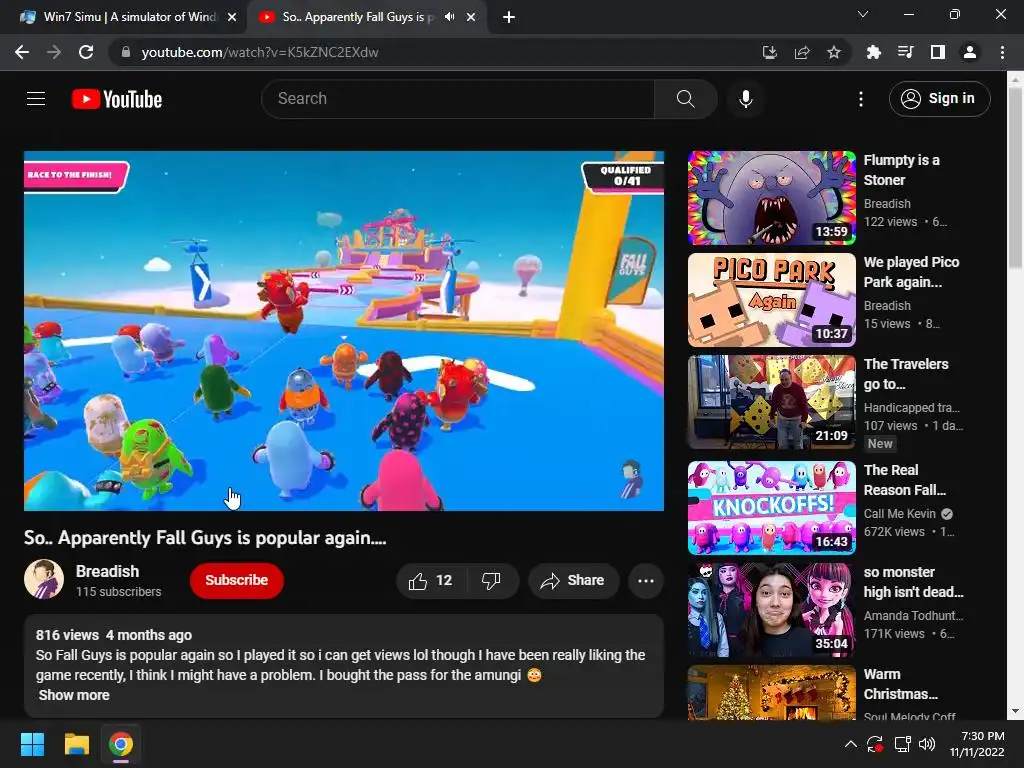
Task: Go forward in browser history
Action: tap(54, 52)
